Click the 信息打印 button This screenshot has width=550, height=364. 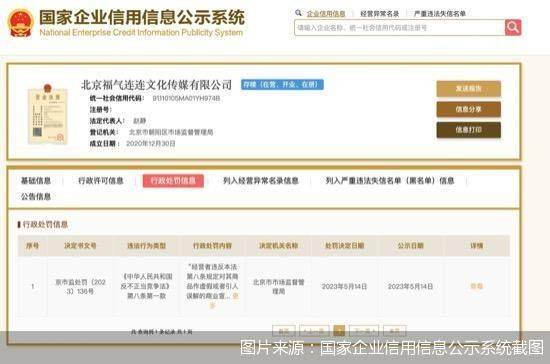click(468, 130)
